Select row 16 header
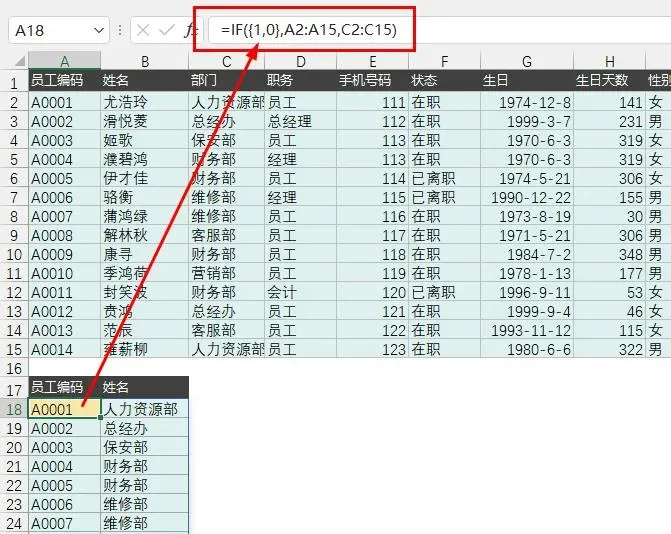Screen dimensions: 671x534 [x=14, y=368]
